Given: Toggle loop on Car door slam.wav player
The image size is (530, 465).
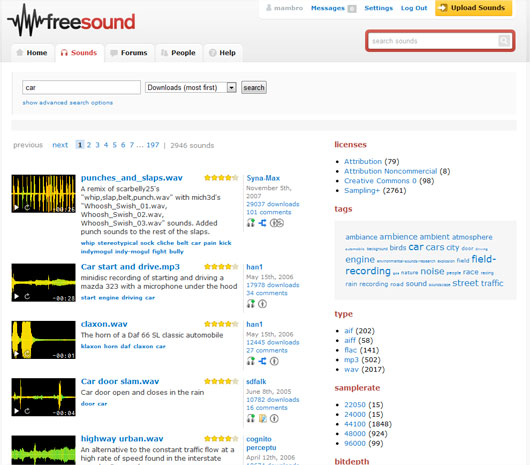Looking at the screenshot, I should pos(27,411).
